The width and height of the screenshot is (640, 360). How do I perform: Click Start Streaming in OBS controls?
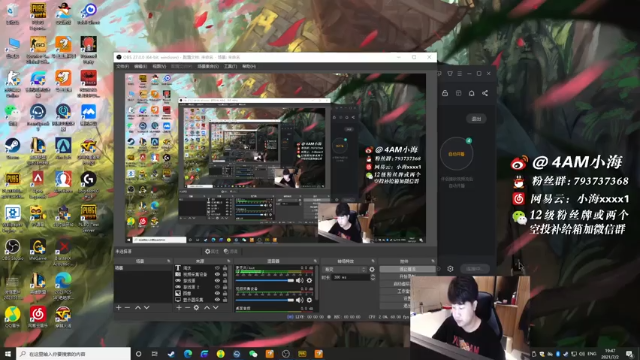tap(407, 269)
